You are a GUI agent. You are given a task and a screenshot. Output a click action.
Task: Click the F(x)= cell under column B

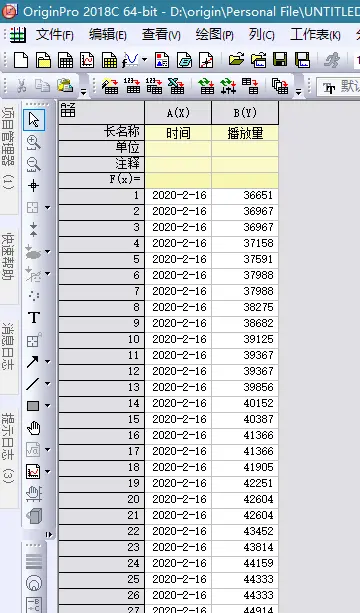(x=245, y=180)
